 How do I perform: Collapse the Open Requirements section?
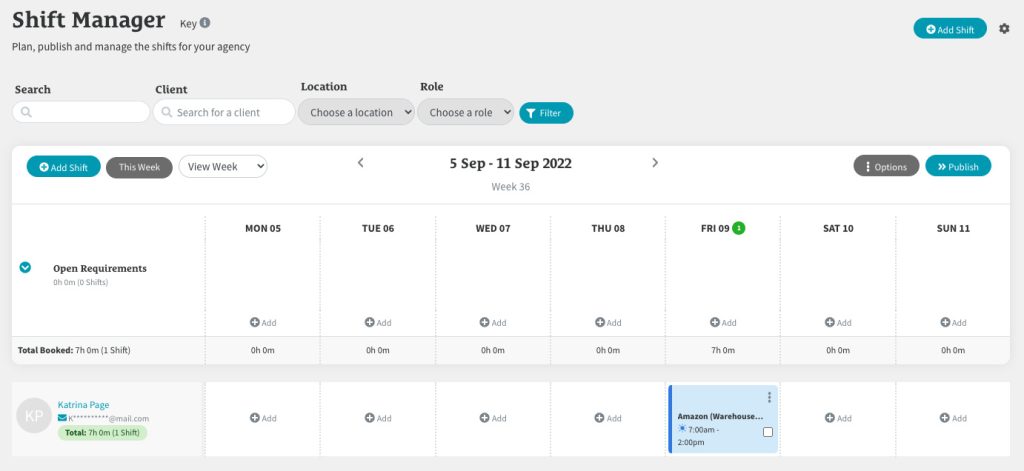pyautogui.click(x=25, y=267)
